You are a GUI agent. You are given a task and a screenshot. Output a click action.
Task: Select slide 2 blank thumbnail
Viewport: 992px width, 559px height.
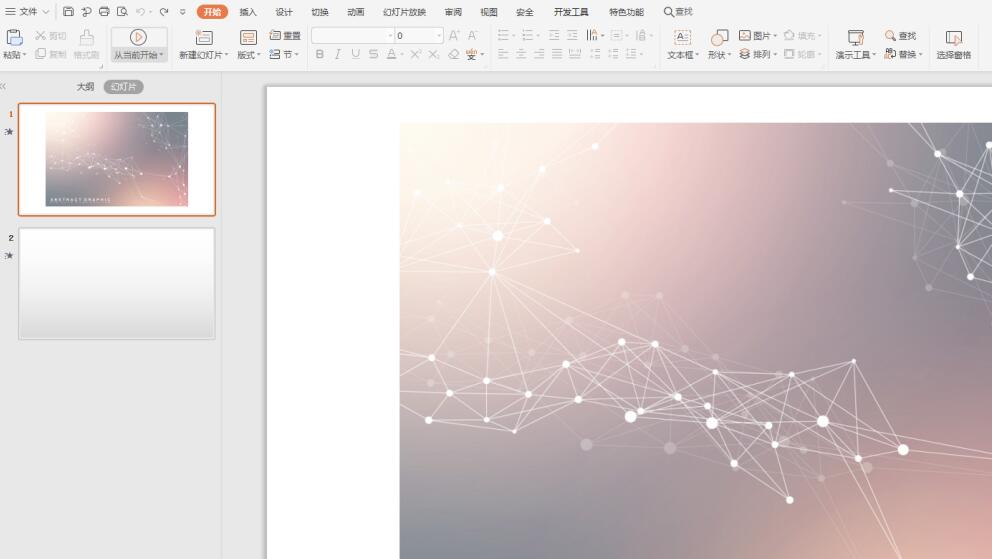click(x=116, y=283)
